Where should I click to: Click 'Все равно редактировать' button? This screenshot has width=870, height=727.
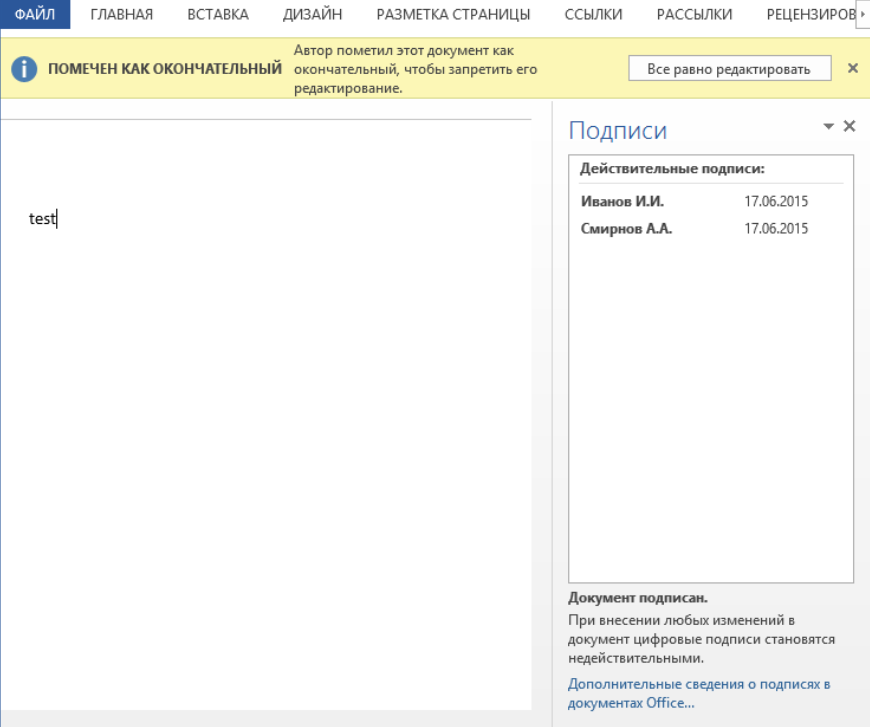pyautogui.click(x=730, y=69)
